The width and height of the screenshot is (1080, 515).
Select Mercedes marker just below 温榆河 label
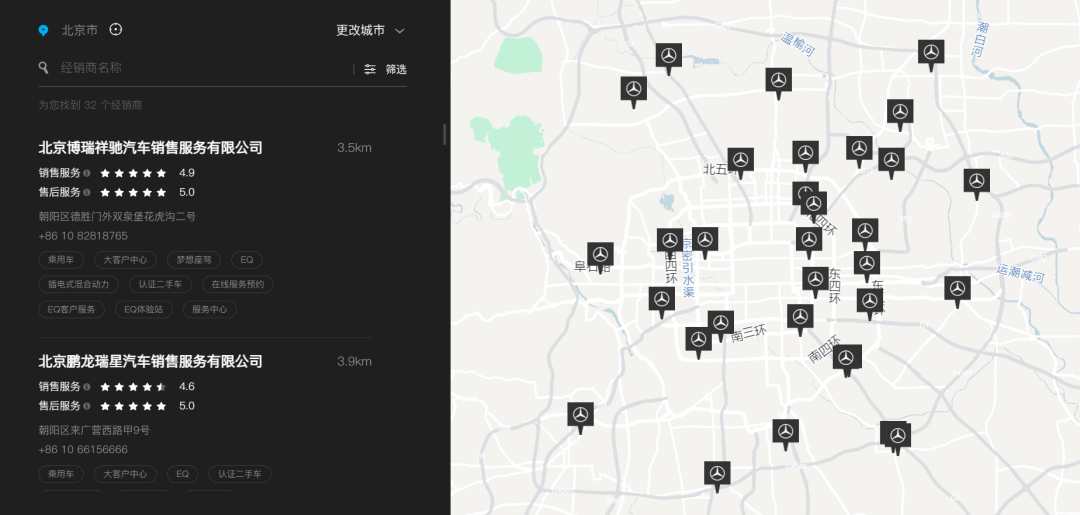778,81
